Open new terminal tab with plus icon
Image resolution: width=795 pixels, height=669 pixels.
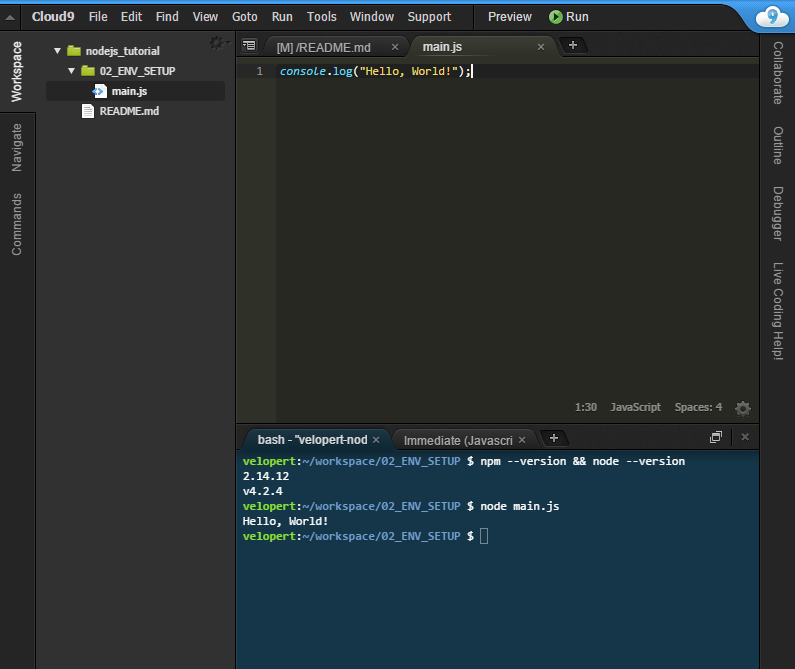[x=553, y=438]
